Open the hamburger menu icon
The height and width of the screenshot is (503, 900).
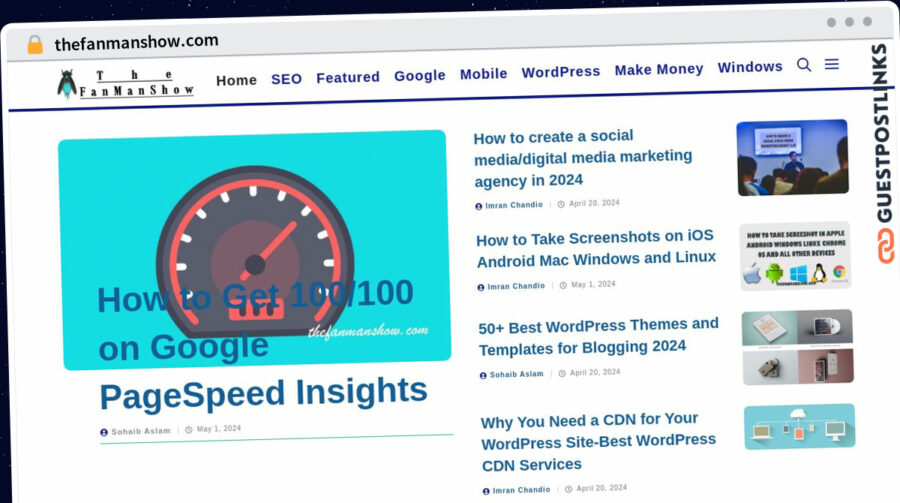pyautogui.click(x=832, y=64)
